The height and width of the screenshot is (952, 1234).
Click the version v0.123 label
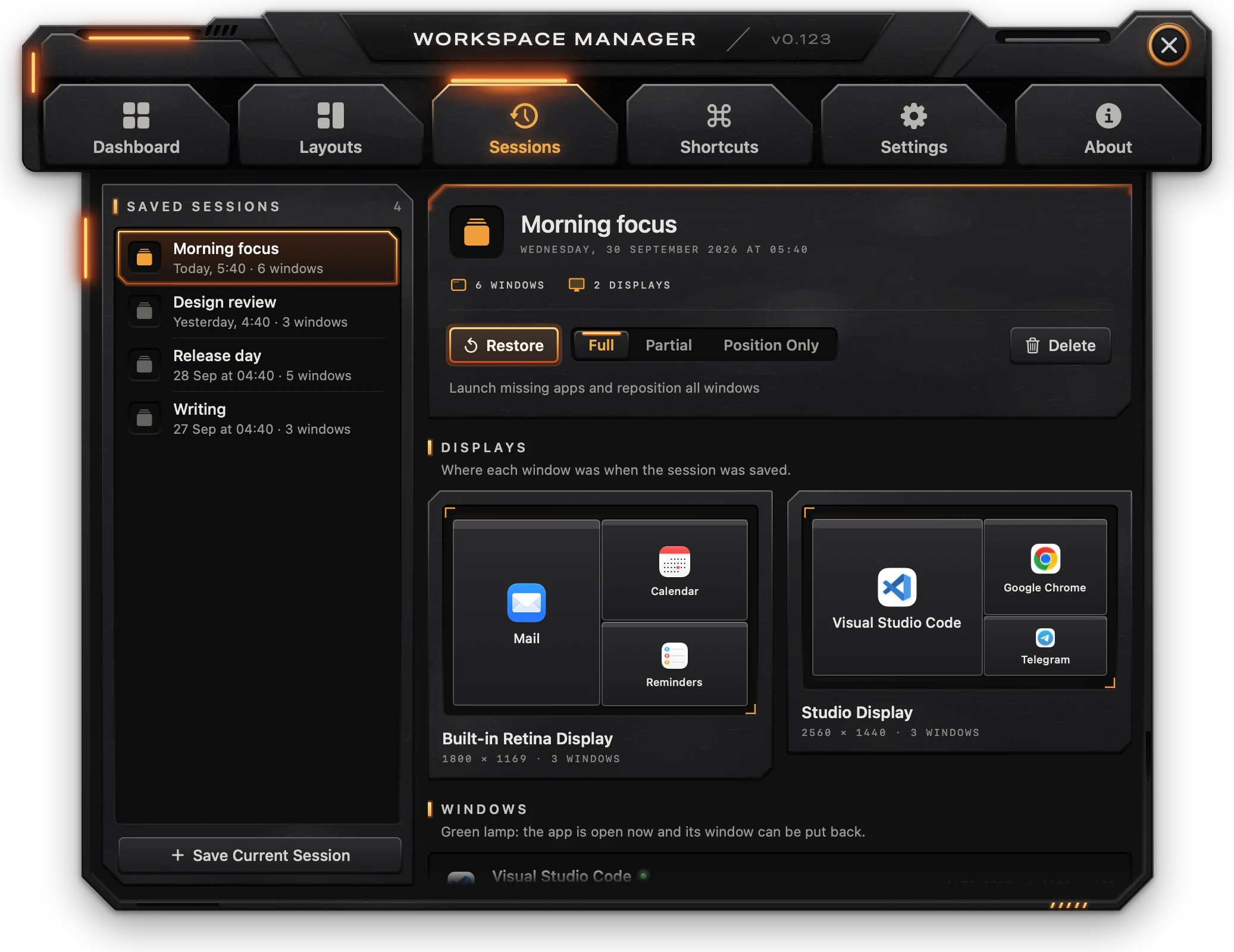click(801, 39)
